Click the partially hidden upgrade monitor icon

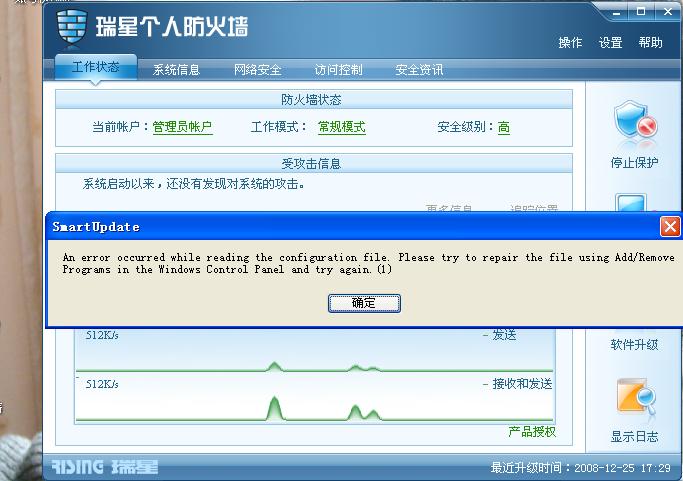point(630,203)
